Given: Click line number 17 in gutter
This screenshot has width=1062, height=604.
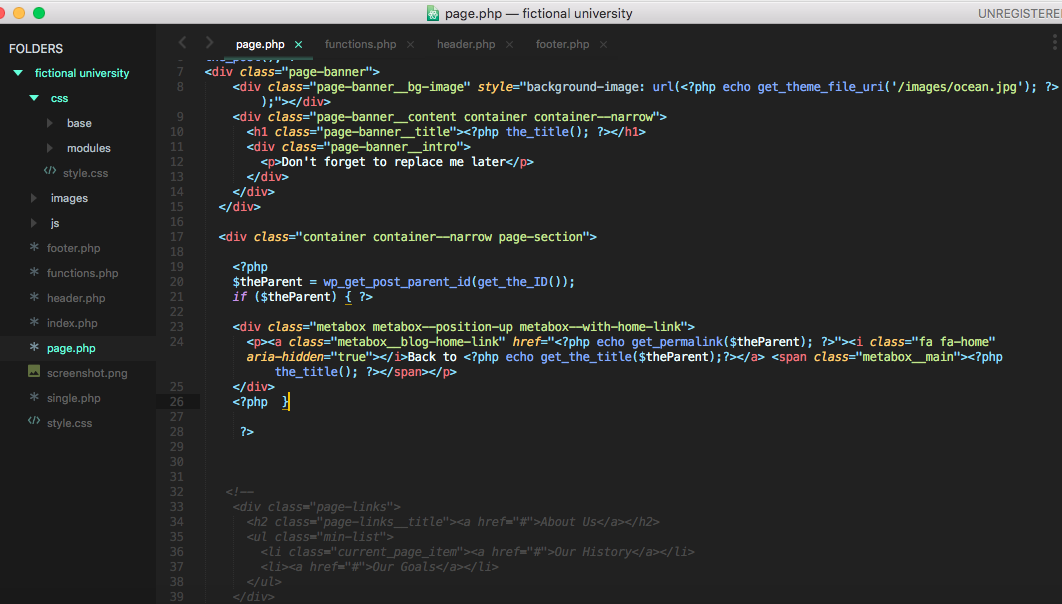Looking at the screenshot, I should point(176,237).
